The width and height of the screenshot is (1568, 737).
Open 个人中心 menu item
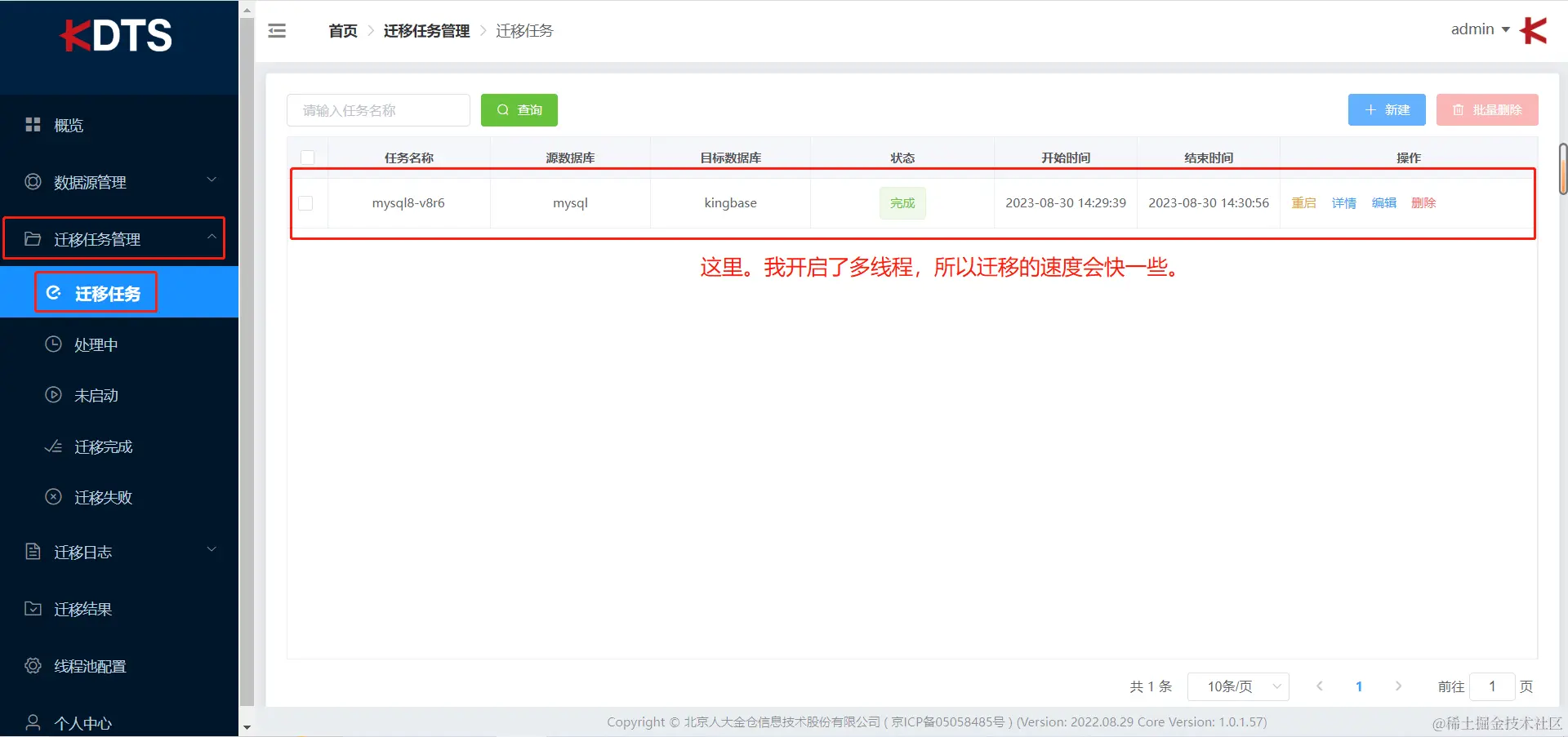[x=119, y=723]
